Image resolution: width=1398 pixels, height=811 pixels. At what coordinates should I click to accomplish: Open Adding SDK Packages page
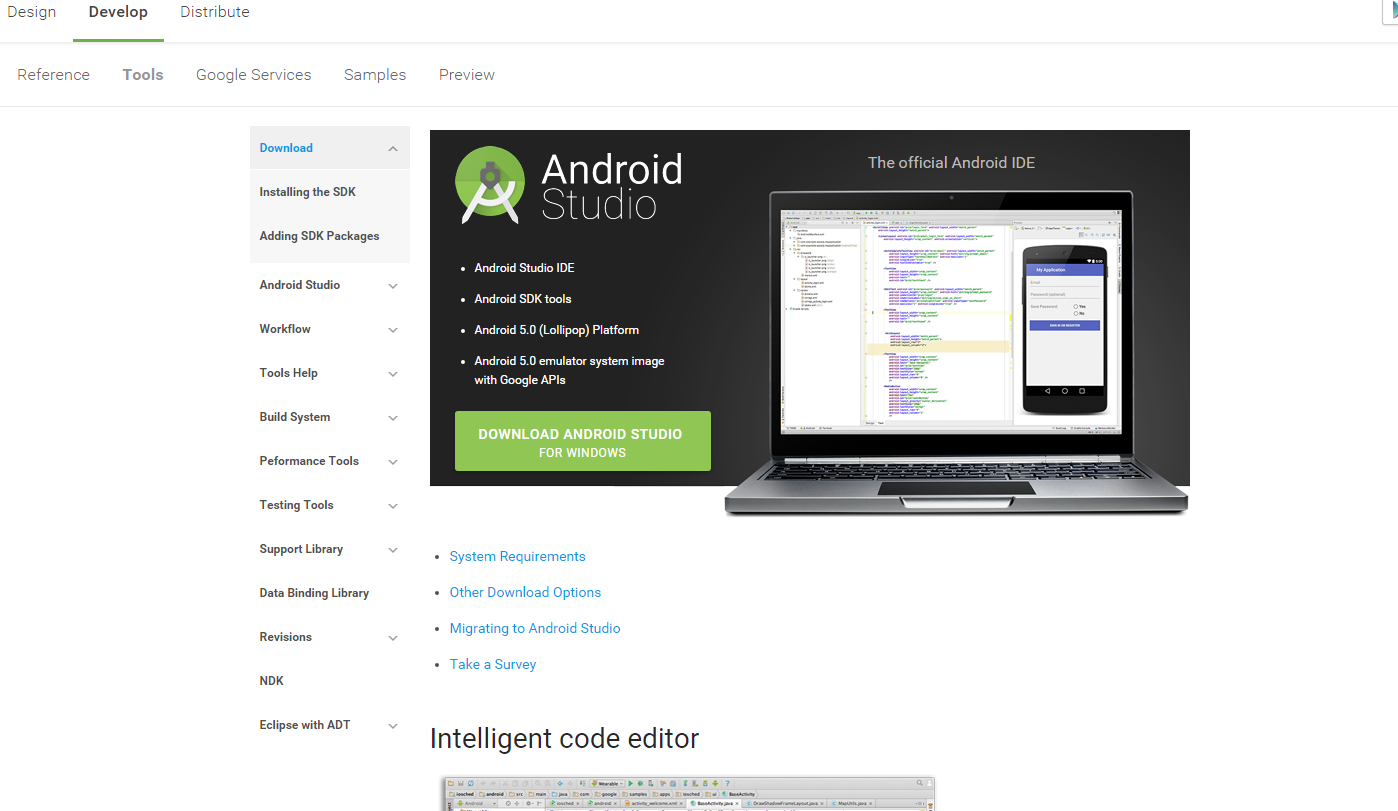pyautogui.click(x=319, y=236)
